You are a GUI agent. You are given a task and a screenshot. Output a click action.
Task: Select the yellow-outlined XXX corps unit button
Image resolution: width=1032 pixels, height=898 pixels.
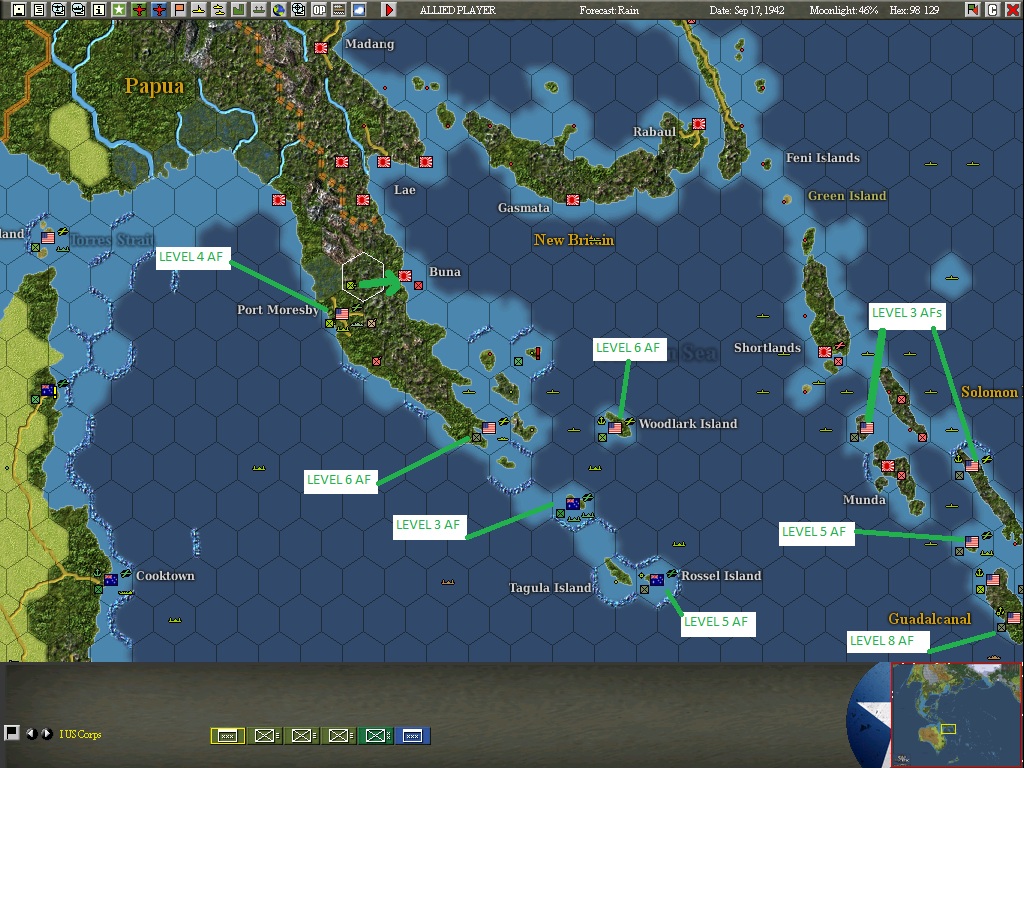tap(228, 735)
